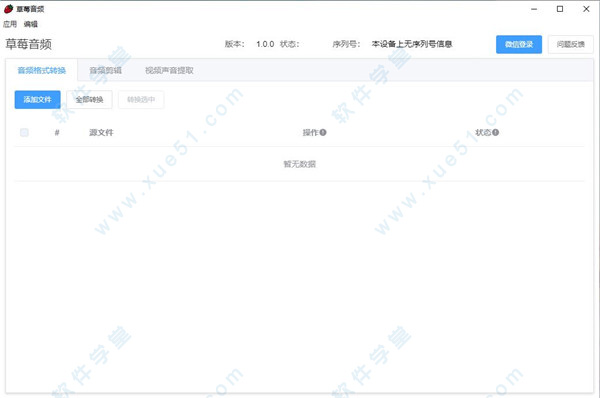Click the 状态 column header text
Screen dimensions: 600x398
[x=483, y=132]
